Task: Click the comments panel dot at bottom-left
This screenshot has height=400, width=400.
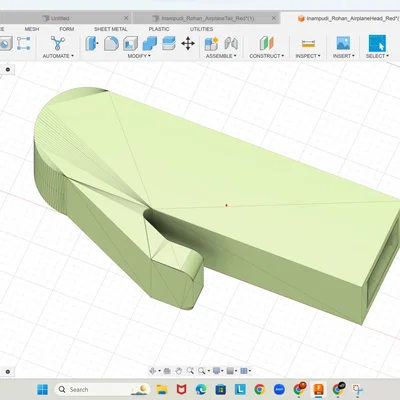Action: click(x=8, y=371)
